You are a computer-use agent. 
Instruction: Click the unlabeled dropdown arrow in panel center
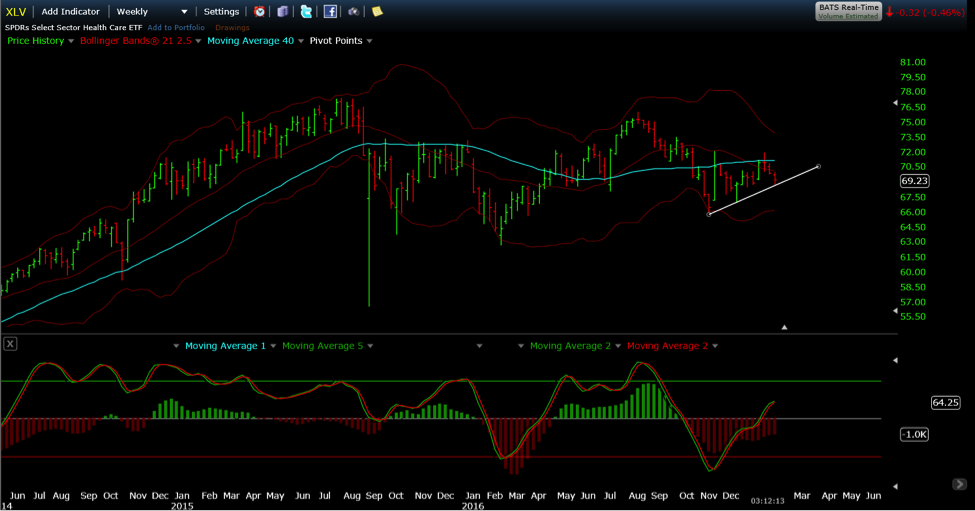[479, 346]
